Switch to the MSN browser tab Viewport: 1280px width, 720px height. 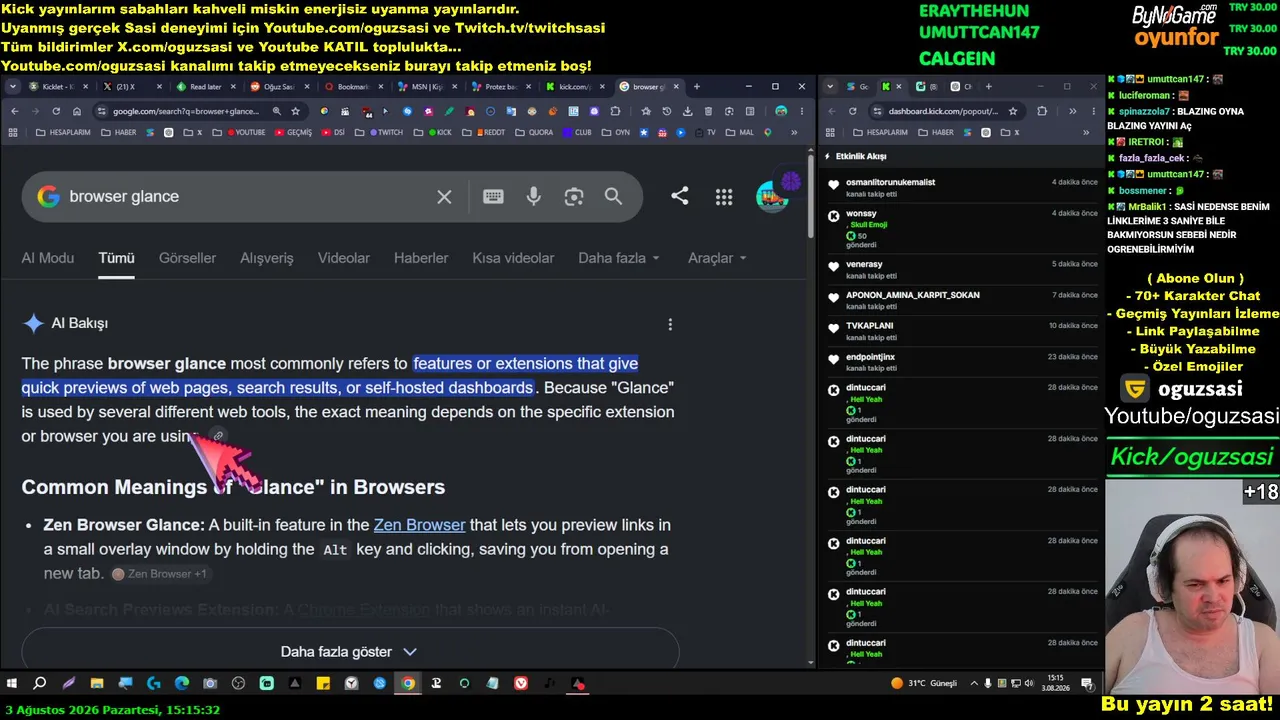[426, 87]
